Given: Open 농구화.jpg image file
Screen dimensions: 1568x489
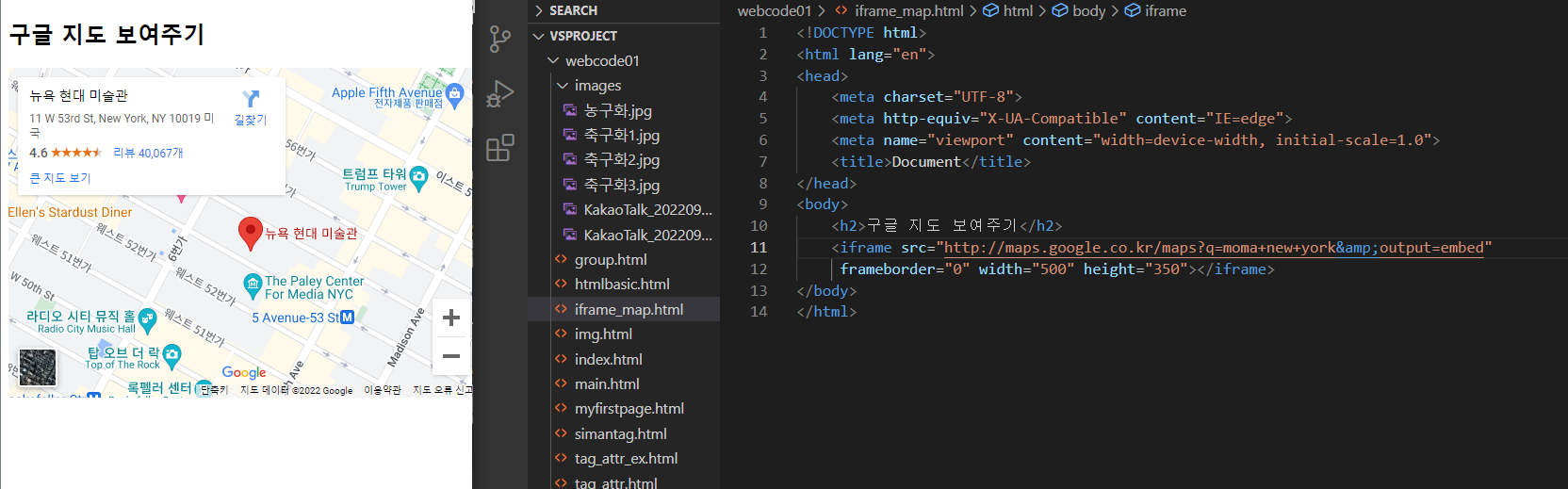Looking at the screenshot, I should coord(617,110).
